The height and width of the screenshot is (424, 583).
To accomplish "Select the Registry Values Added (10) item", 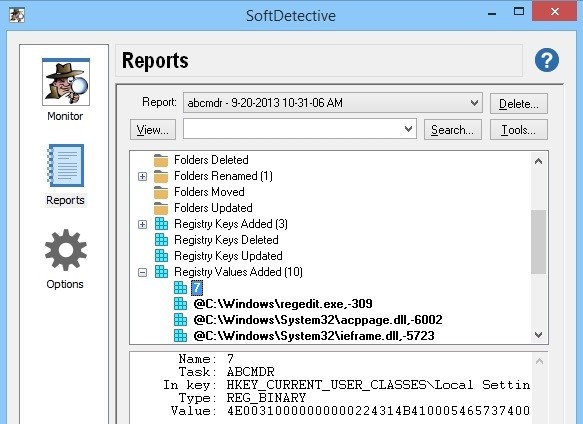I will (x=238, y=272).
